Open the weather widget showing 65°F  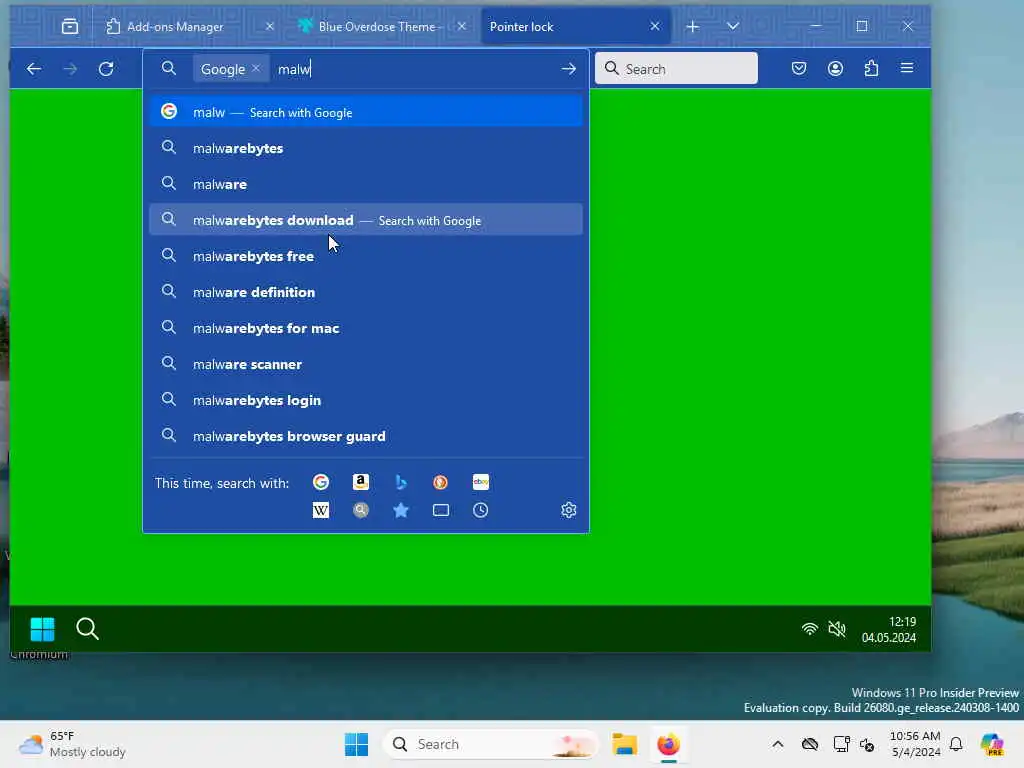72,744
